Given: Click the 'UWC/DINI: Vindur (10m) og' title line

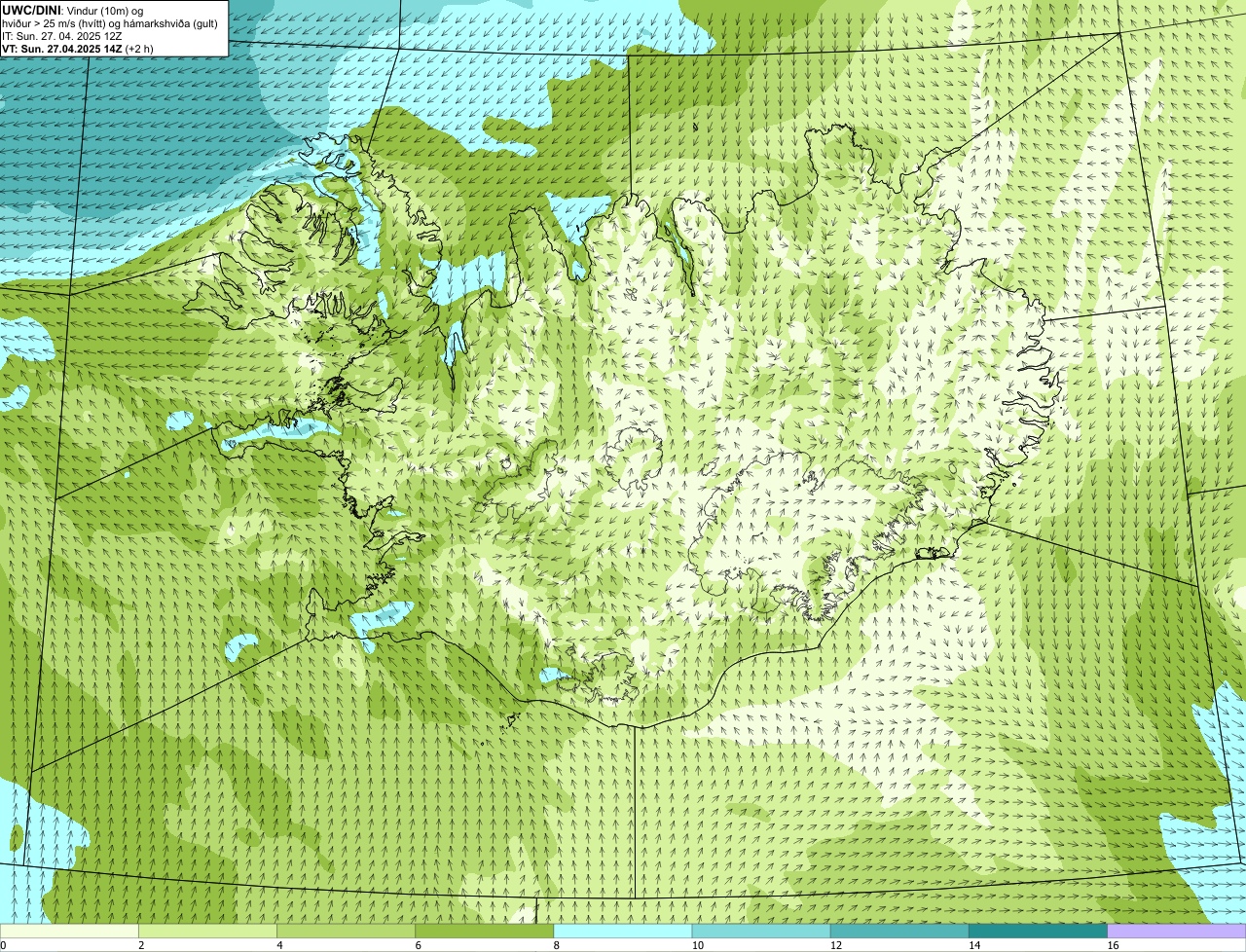Looking at the screenshot, I should pos(73,11).
